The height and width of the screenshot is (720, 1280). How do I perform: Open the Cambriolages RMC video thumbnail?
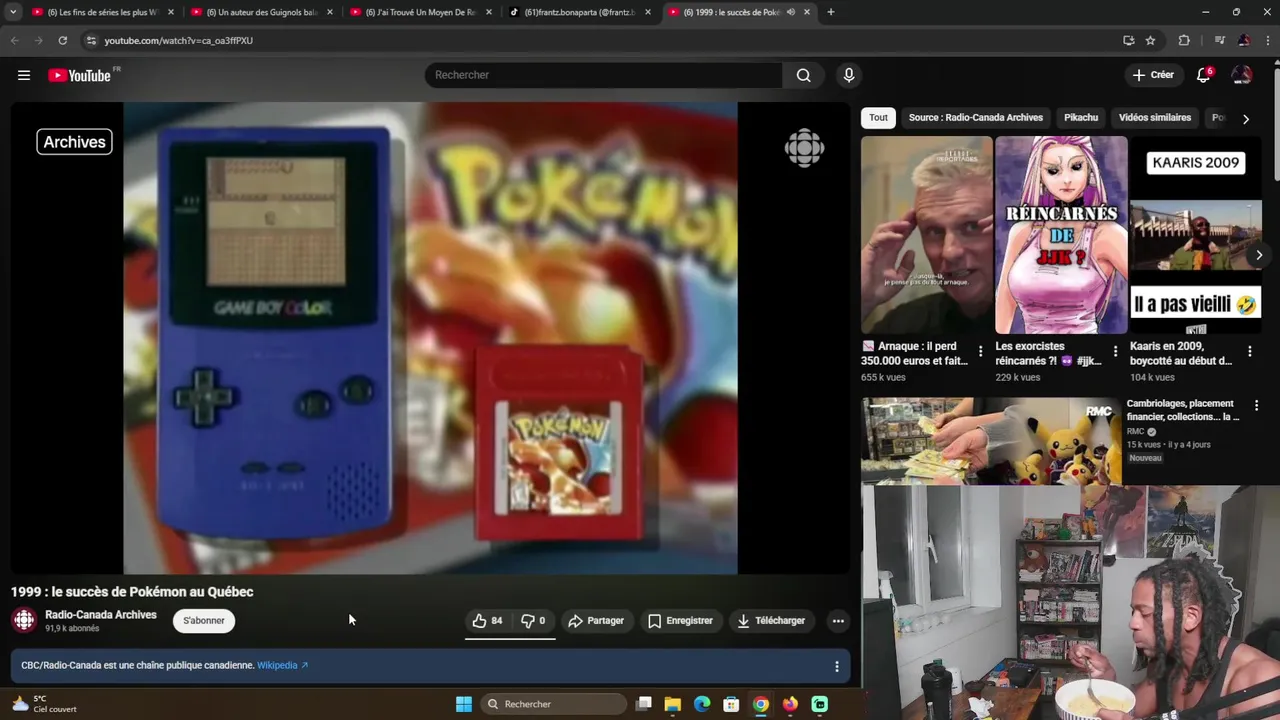click(991, 441)
